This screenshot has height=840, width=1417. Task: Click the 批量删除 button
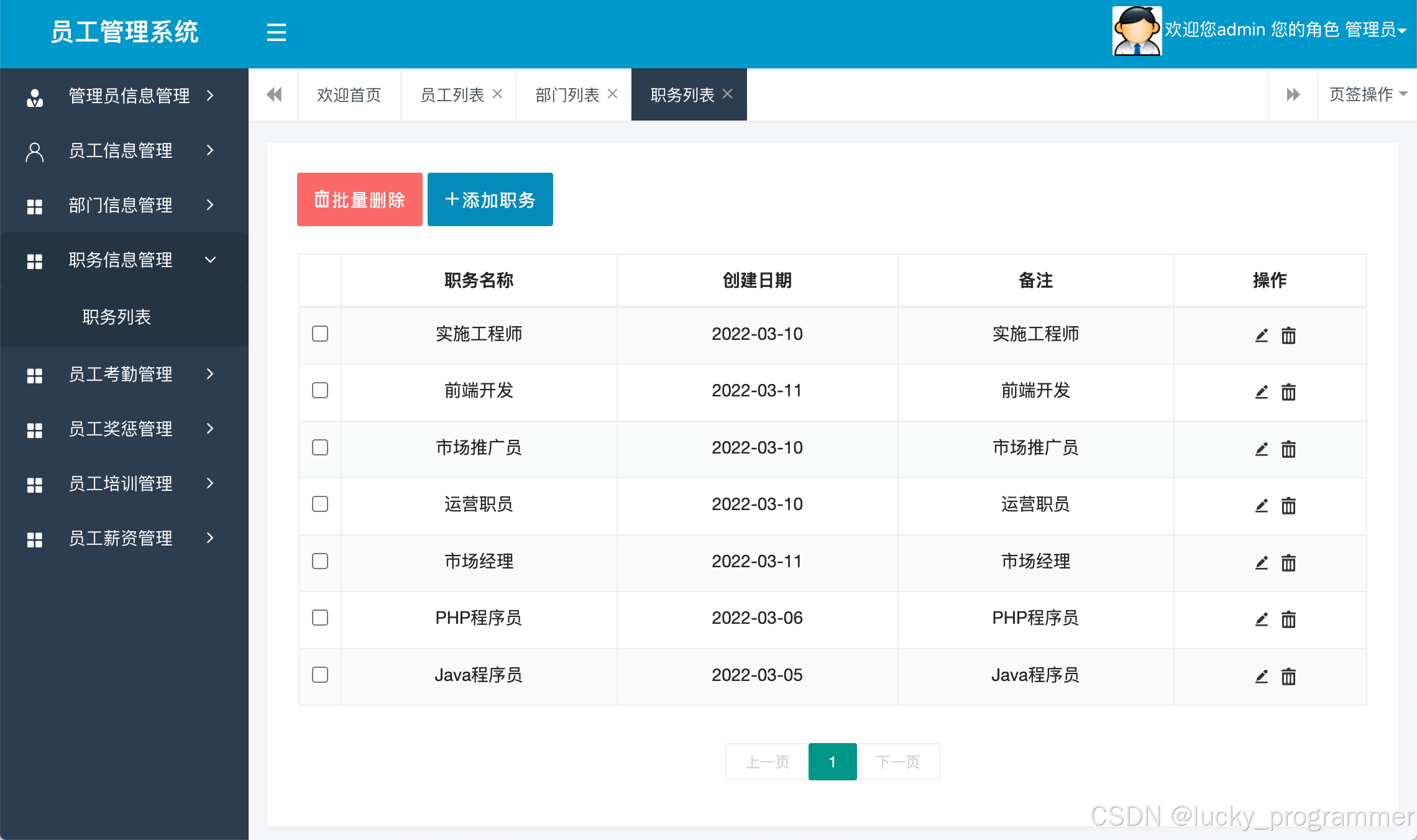point(359,199)
